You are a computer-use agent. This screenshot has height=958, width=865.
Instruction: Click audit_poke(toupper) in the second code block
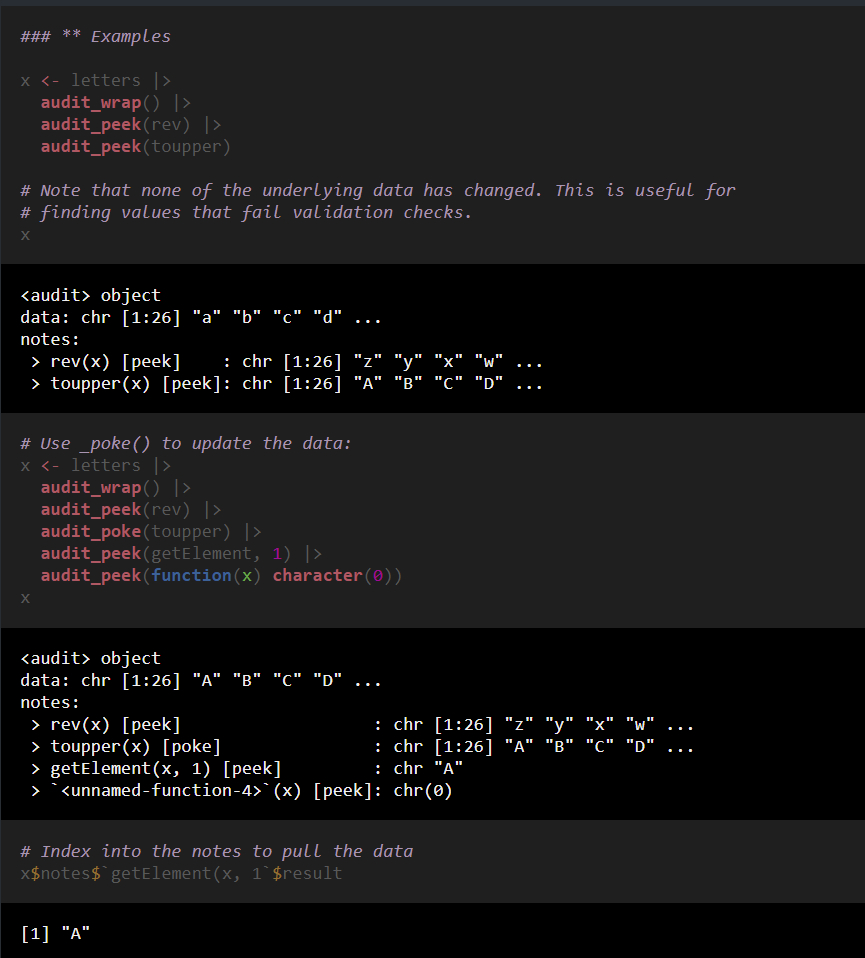click(x=135, y=531)
